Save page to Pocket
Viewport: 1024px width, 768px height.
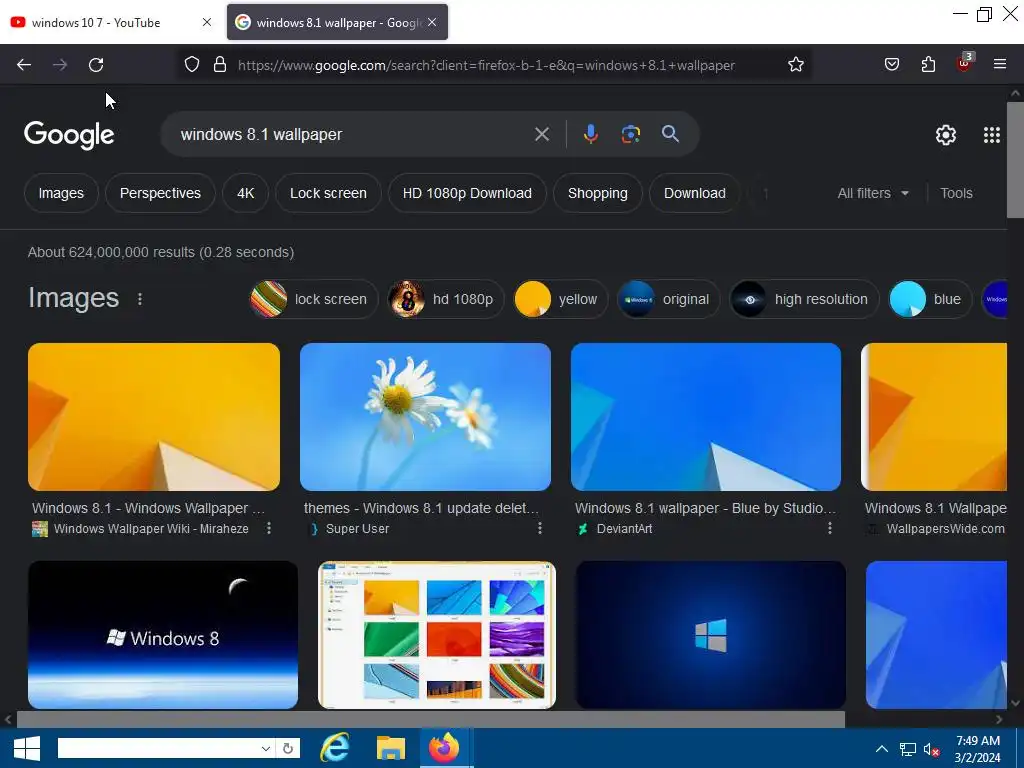click(x=892, y=65)
